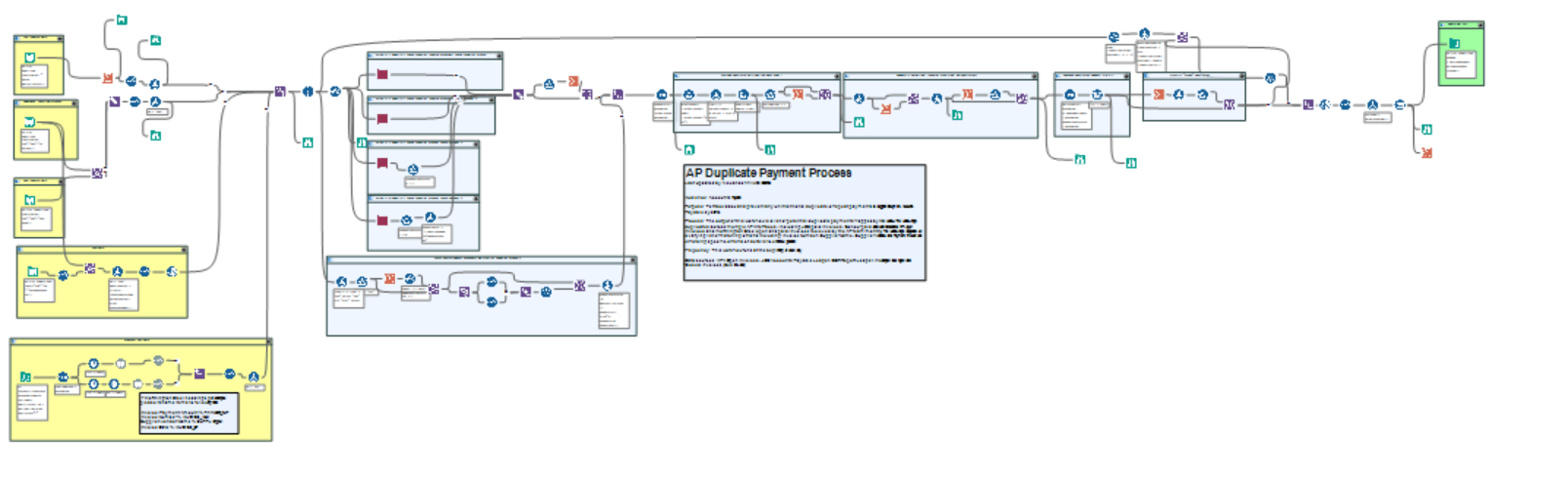Collapse the first stacked blue macro container
The image size is (1568, 477).
point(498,55)
